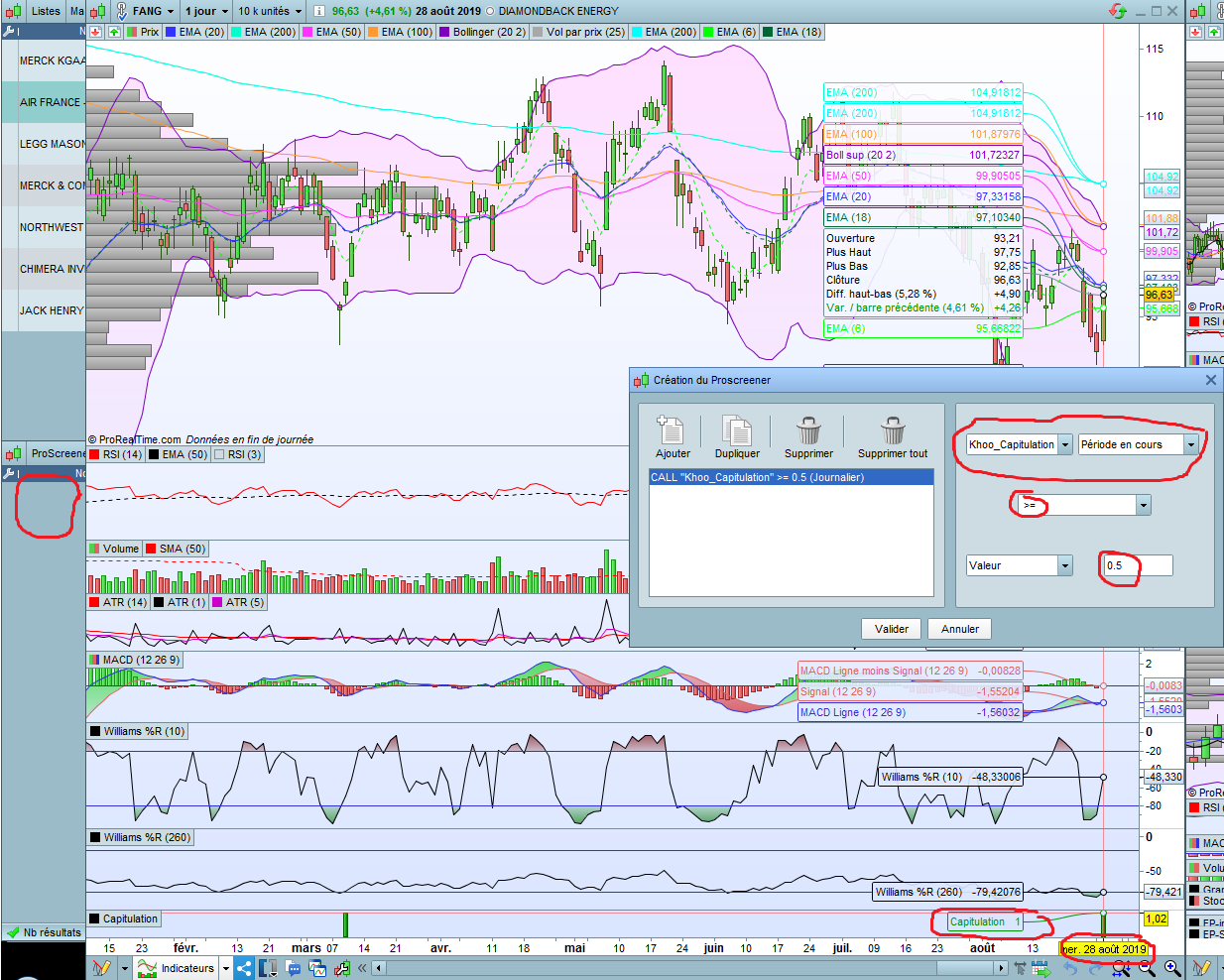Viewport: 1224px width, 980px height.
Task: Click the undo arrow icon in bottom toolbar
Action: point(1071,967)
